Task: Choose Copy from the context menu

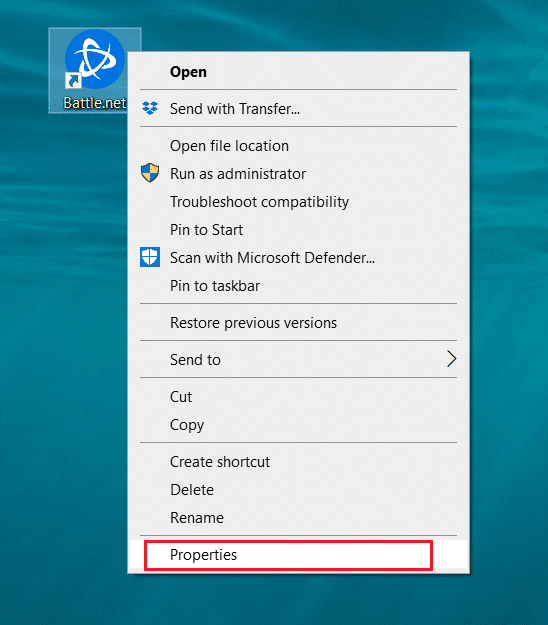Action: pos(298,425)
